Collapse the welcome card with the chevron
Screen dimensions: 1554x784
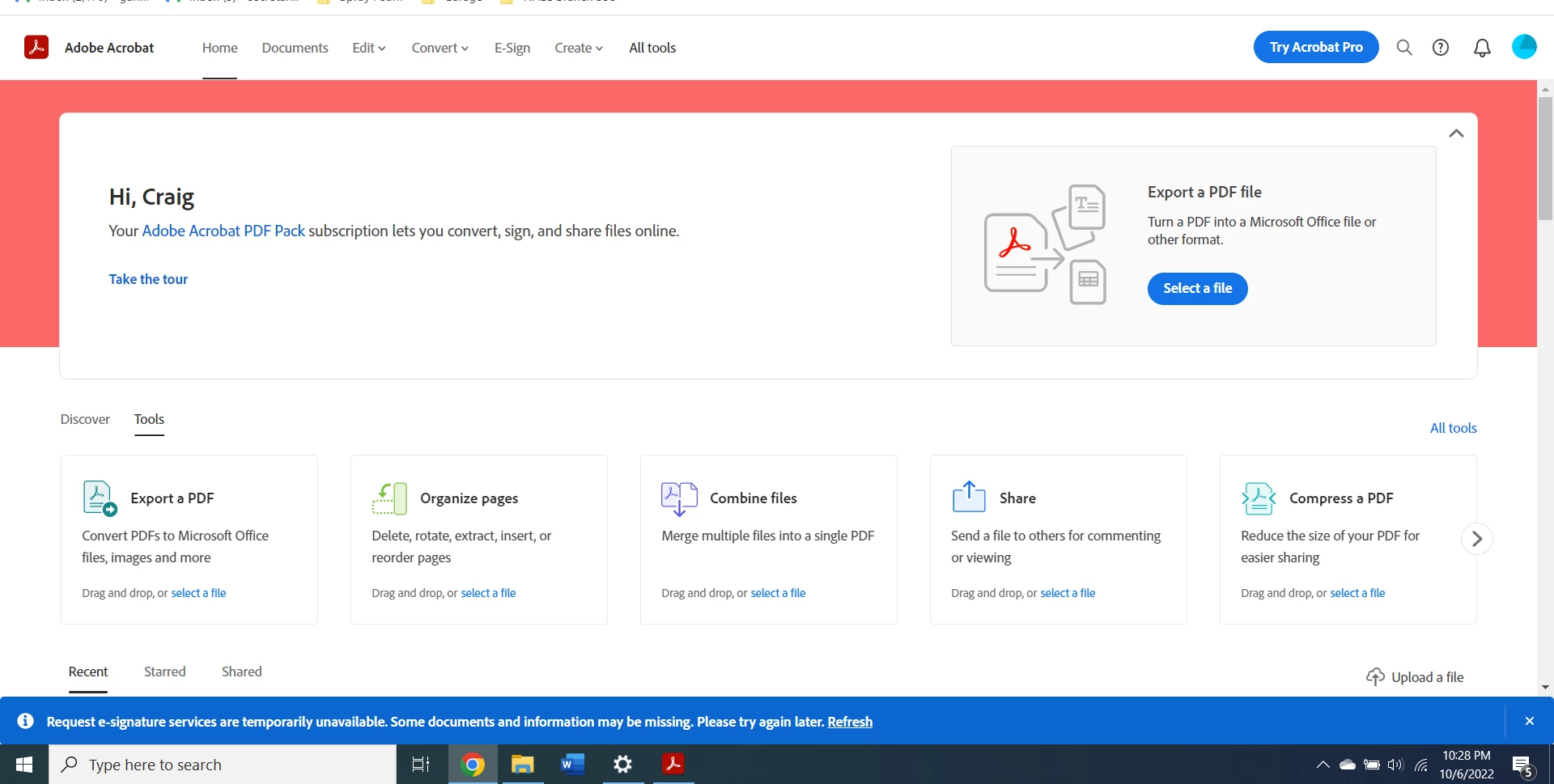click(1456, 133)
